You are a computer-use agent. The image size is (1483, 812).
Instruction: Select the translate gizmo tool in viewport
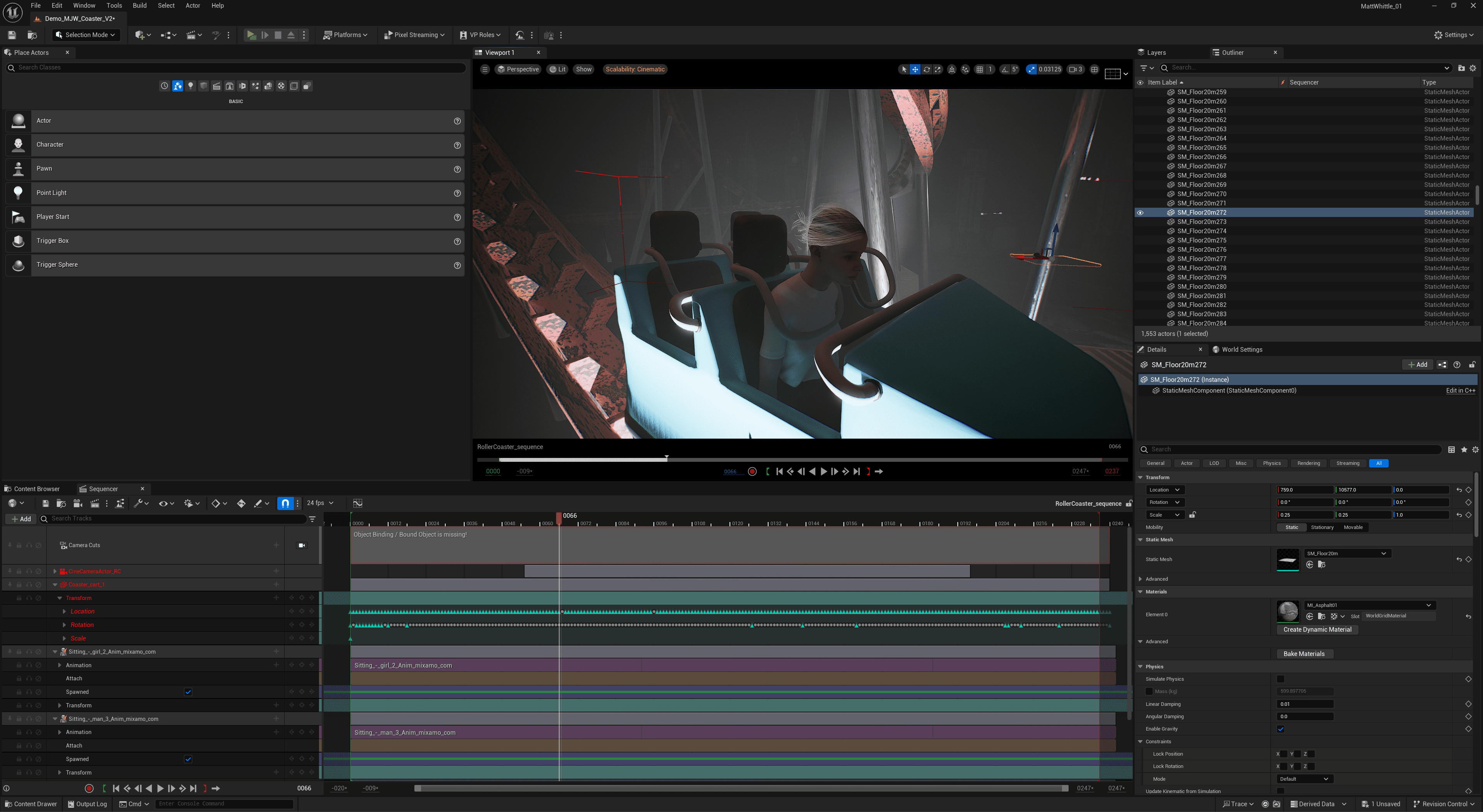[915, 70]
